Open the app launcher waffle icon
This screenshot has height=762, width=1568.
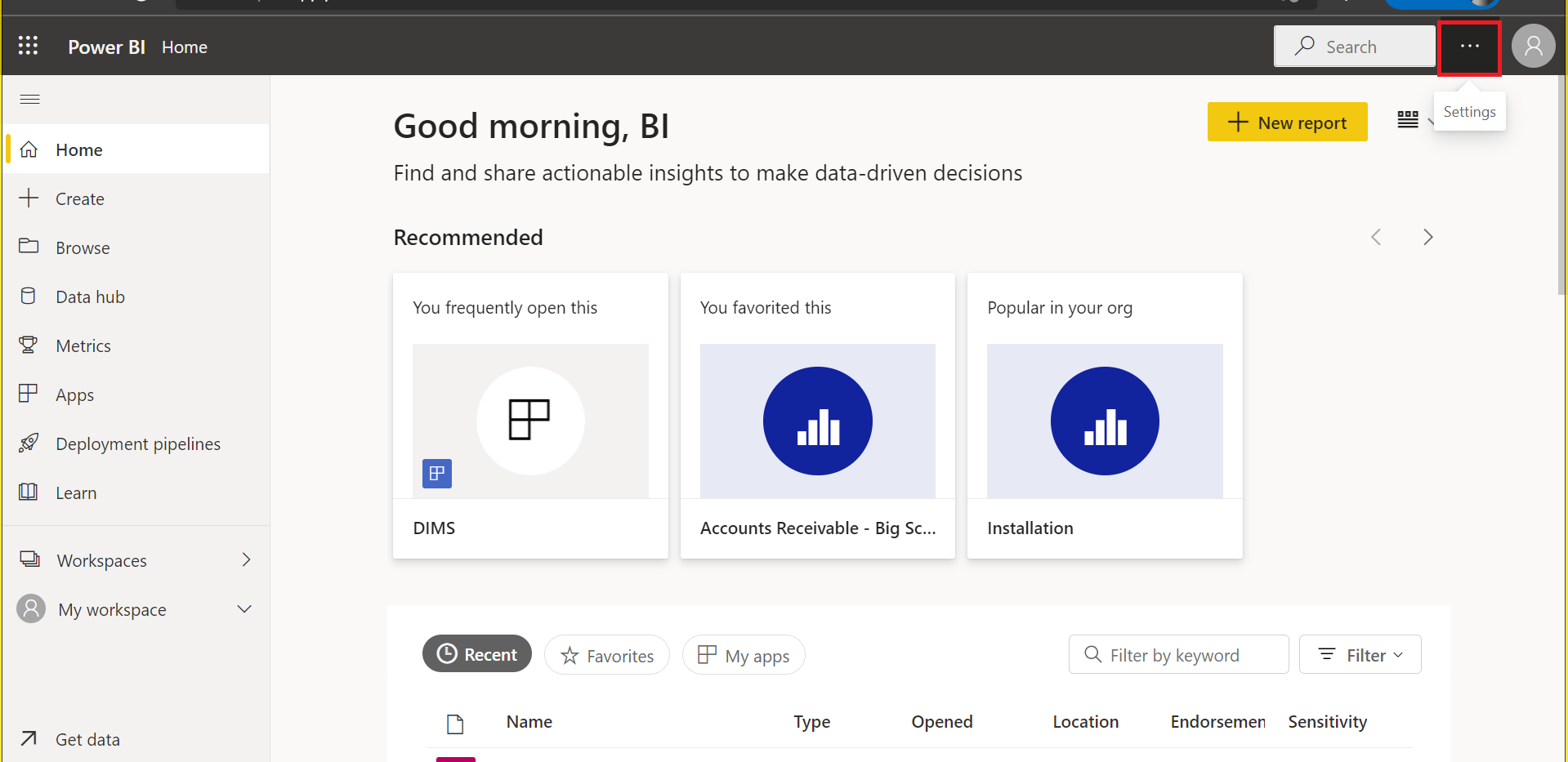pyautogui.click(x=28, y=46)
